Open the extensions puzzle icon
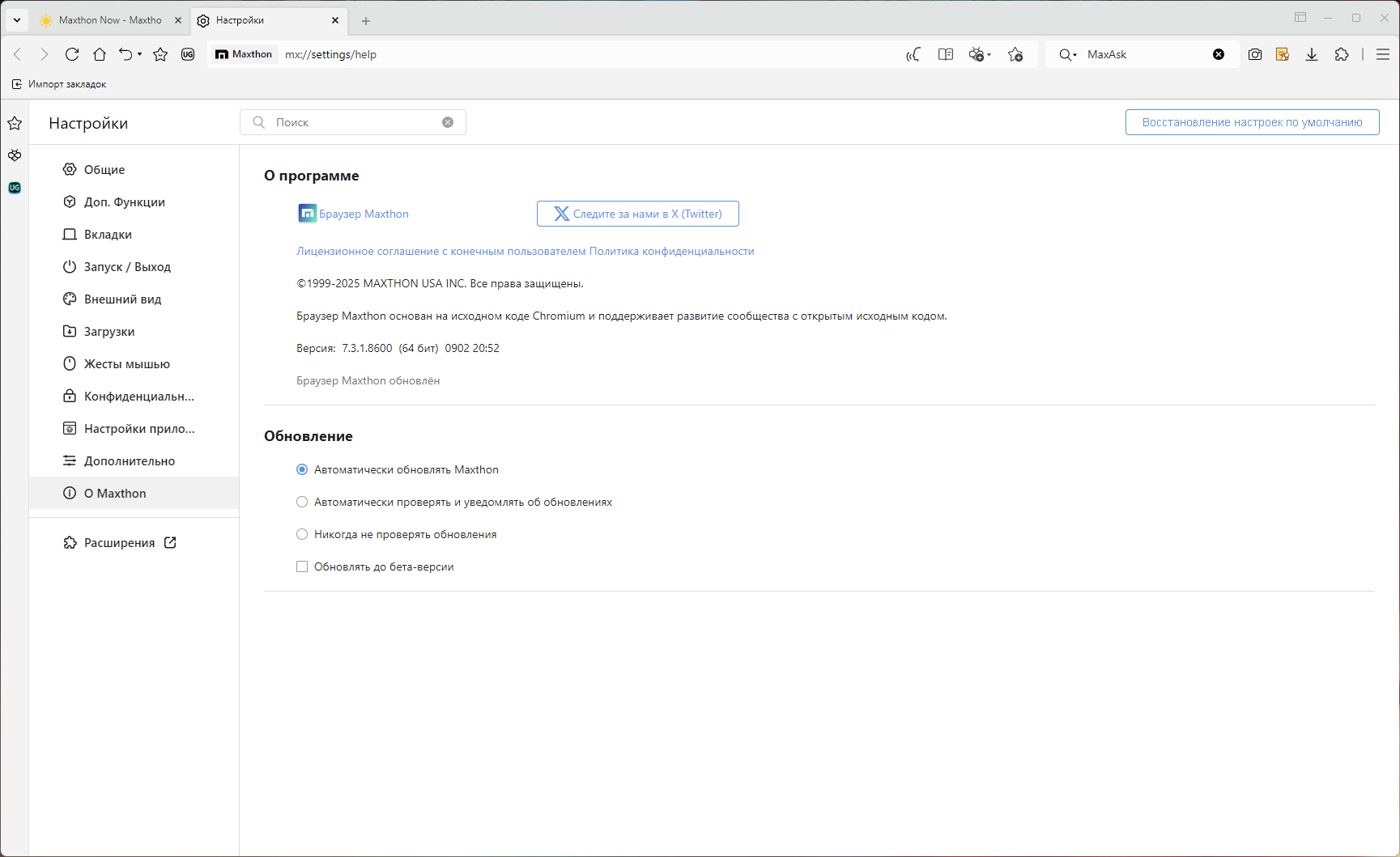Viewport: 1400px width, 857px height. (1342, 54)
